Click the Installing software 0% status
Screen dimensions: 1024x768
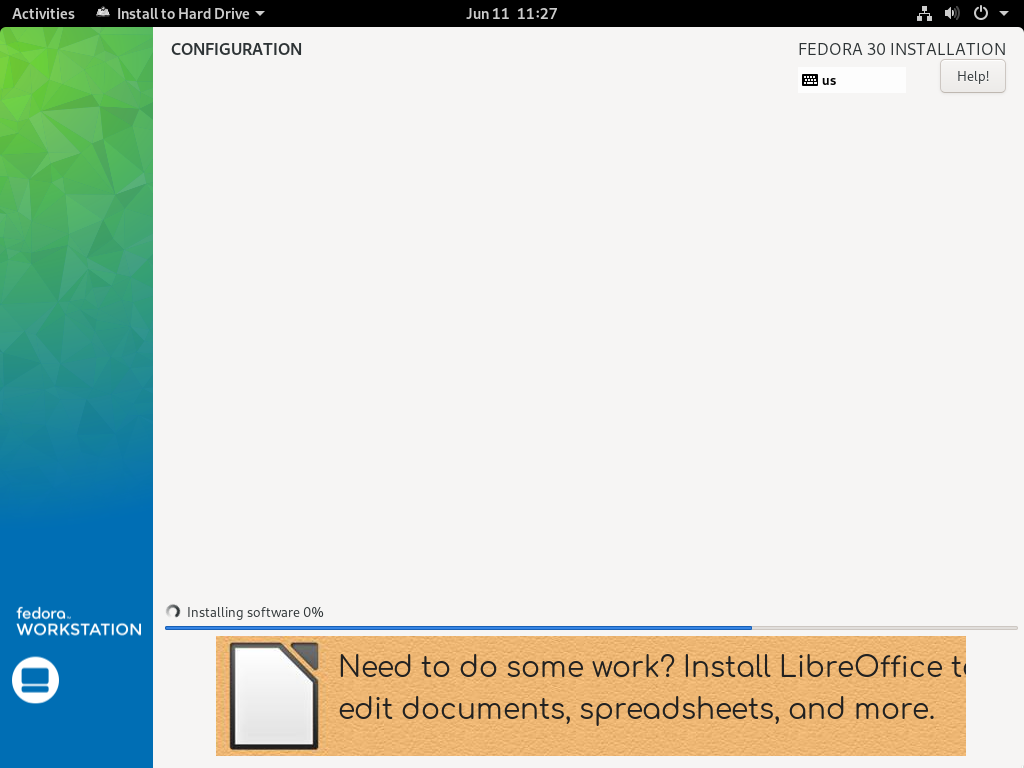[x=255, y=612]
